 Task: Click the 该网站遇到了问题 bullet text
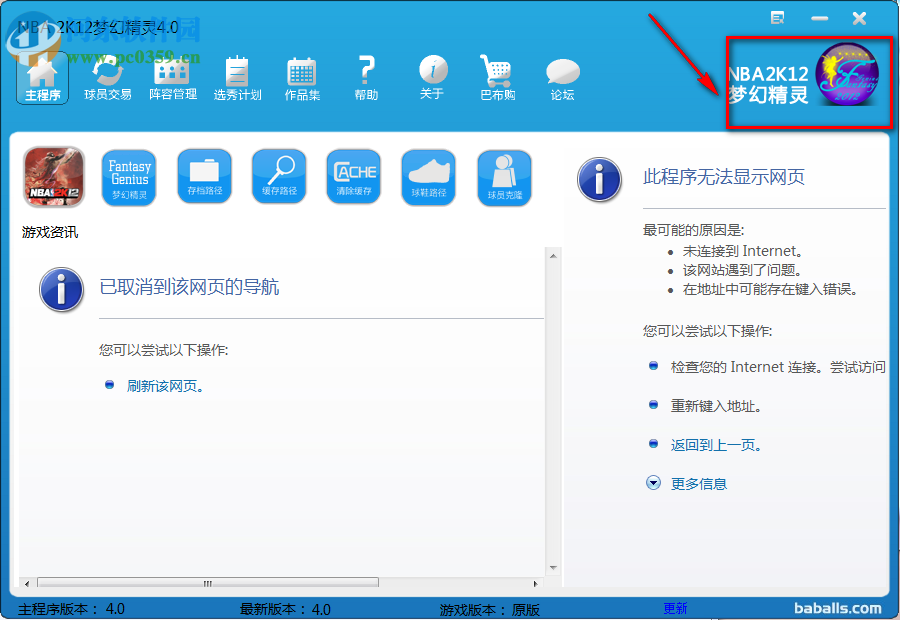click(x=742, y=270)
